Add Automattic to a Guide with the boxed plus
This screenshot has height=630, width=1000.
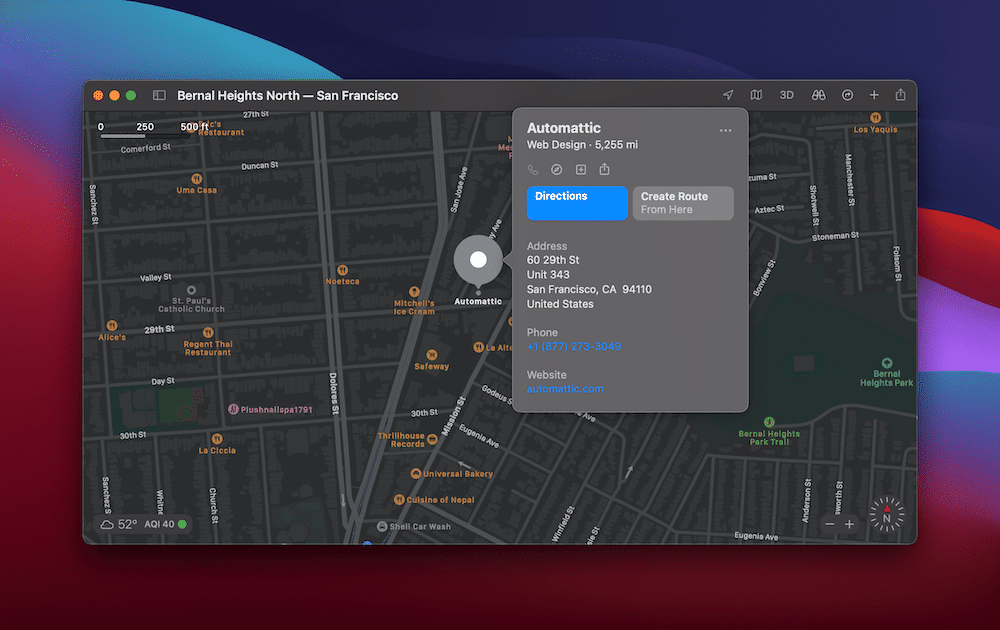pos(581,169)
